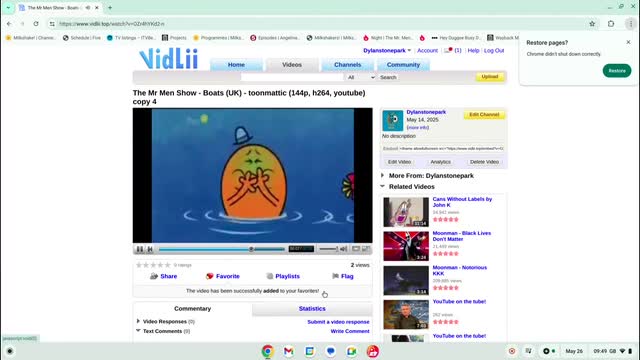Image resolution: width=640 pixels, height=360 pixels.
Task: Open the Help link
Action: [x=473, y=51]
